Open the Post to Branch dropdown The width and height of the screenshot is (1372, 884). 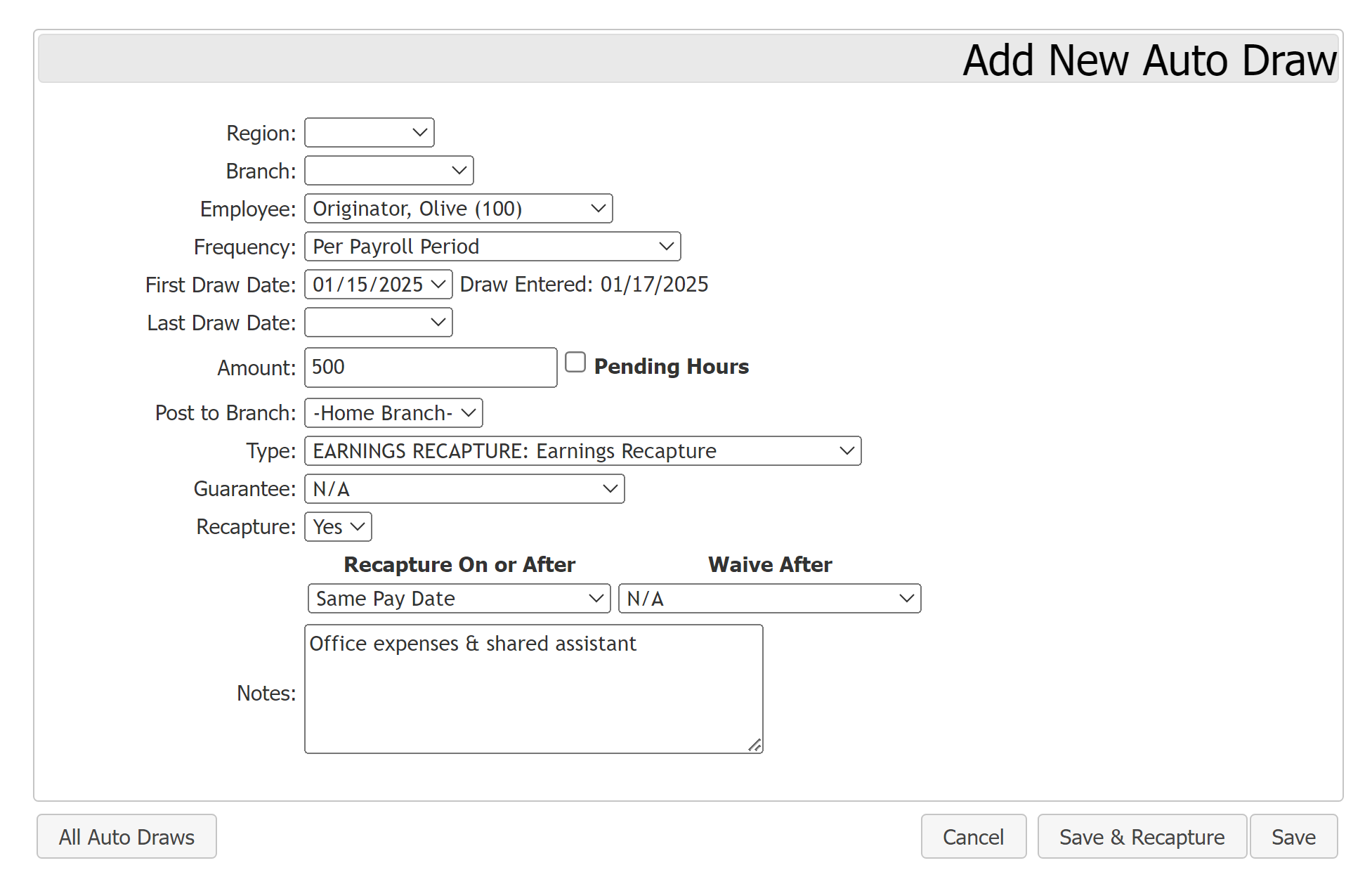point(393,413)
